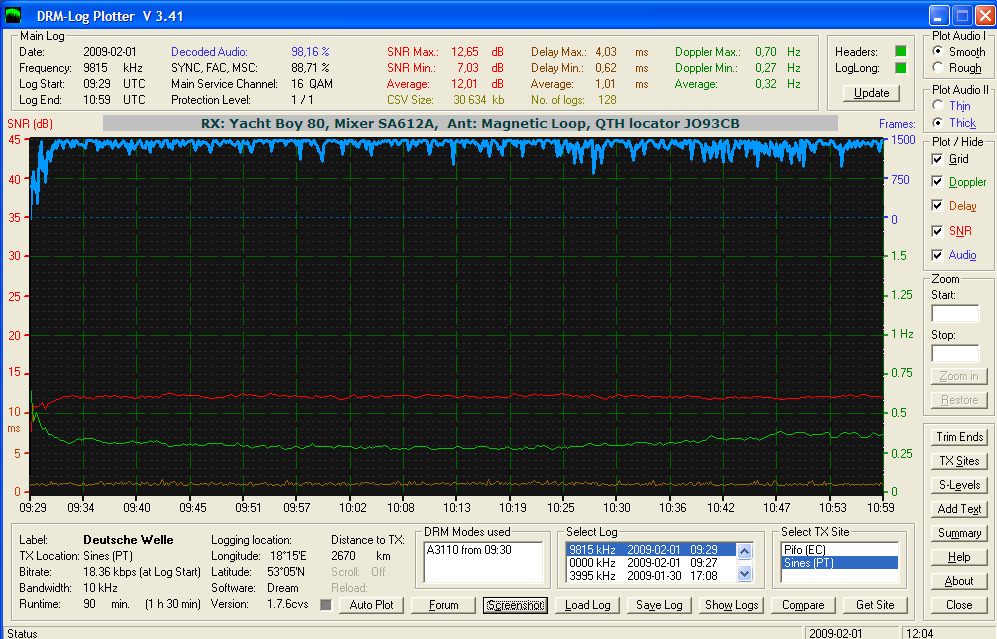
Task: Maximize the DRM-Log Plotter window
Action: click(962, 15)
